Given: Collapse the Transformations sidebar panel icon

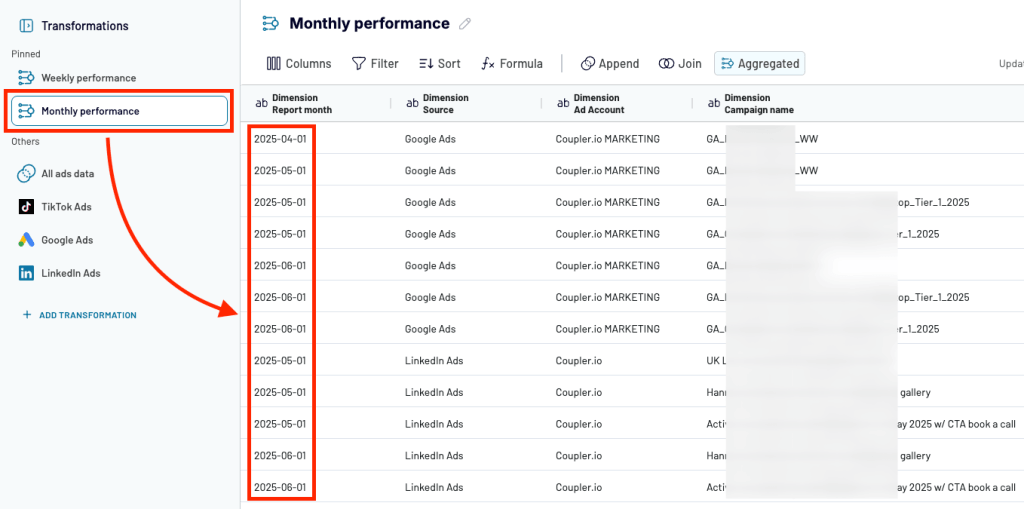Looking at the screenshot, I should (x=26, y=26).
